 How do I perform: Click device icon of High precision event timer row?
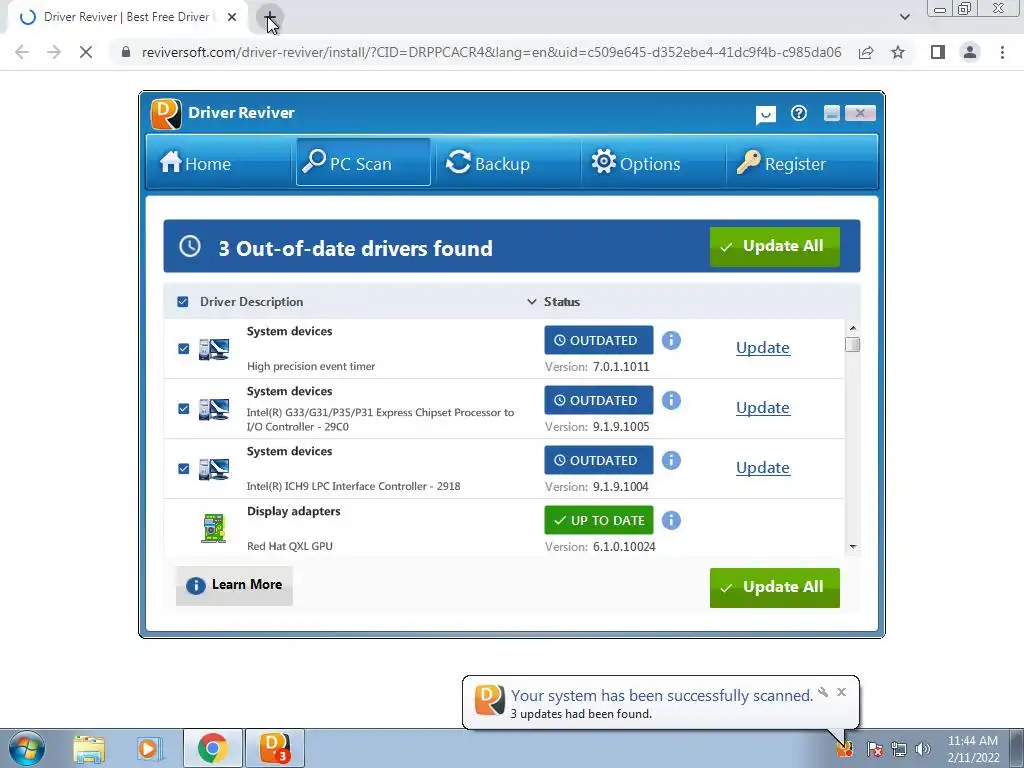[x=214, y=349]
